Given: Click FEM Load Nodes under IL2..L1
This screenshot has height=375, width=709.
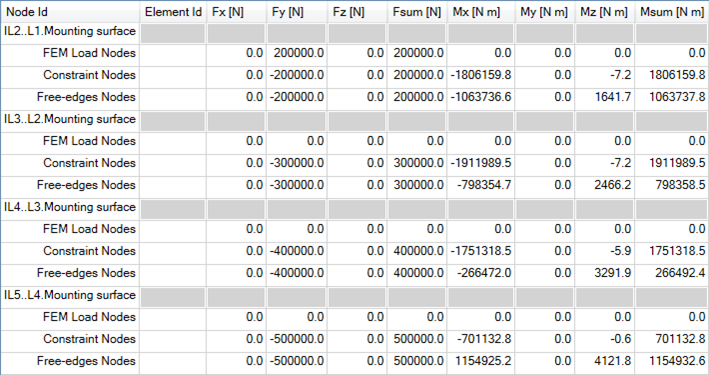Looking at the screenshot, I should click(90, 53).
